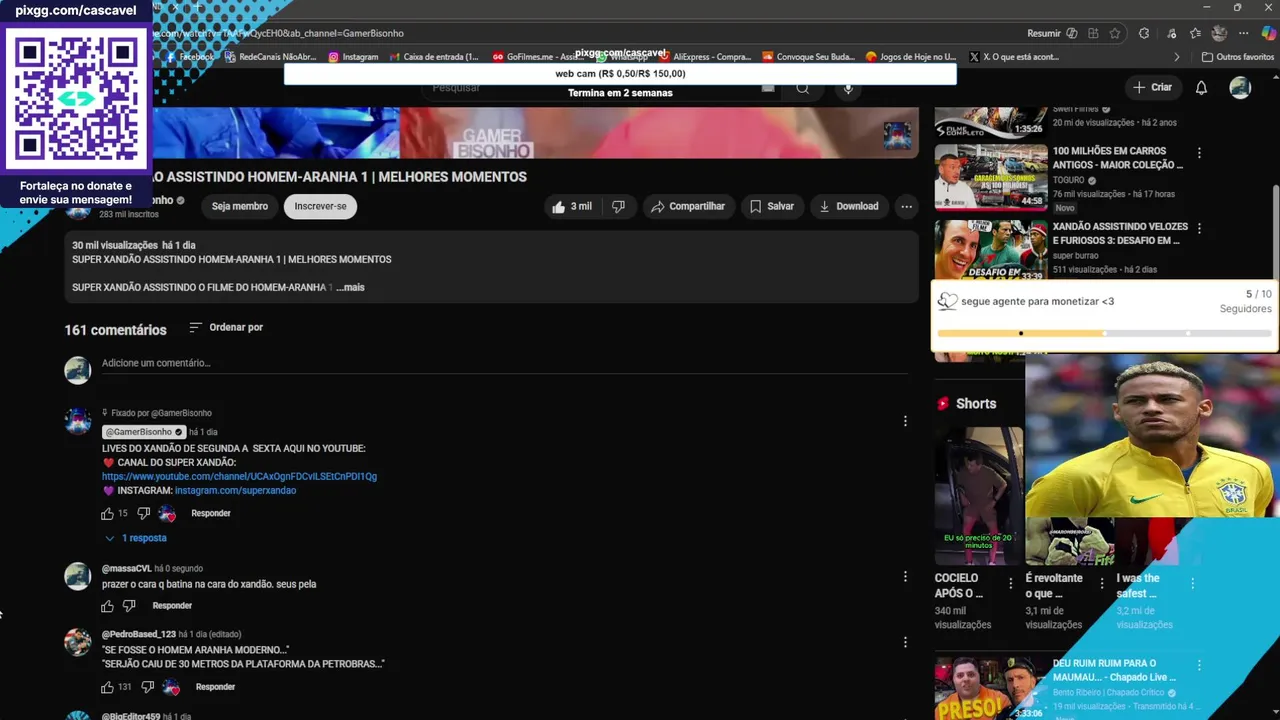This screenshot has width=1280, height=720.
Task: Open Facebook bookmark
Action: click(x=190, y=57)
